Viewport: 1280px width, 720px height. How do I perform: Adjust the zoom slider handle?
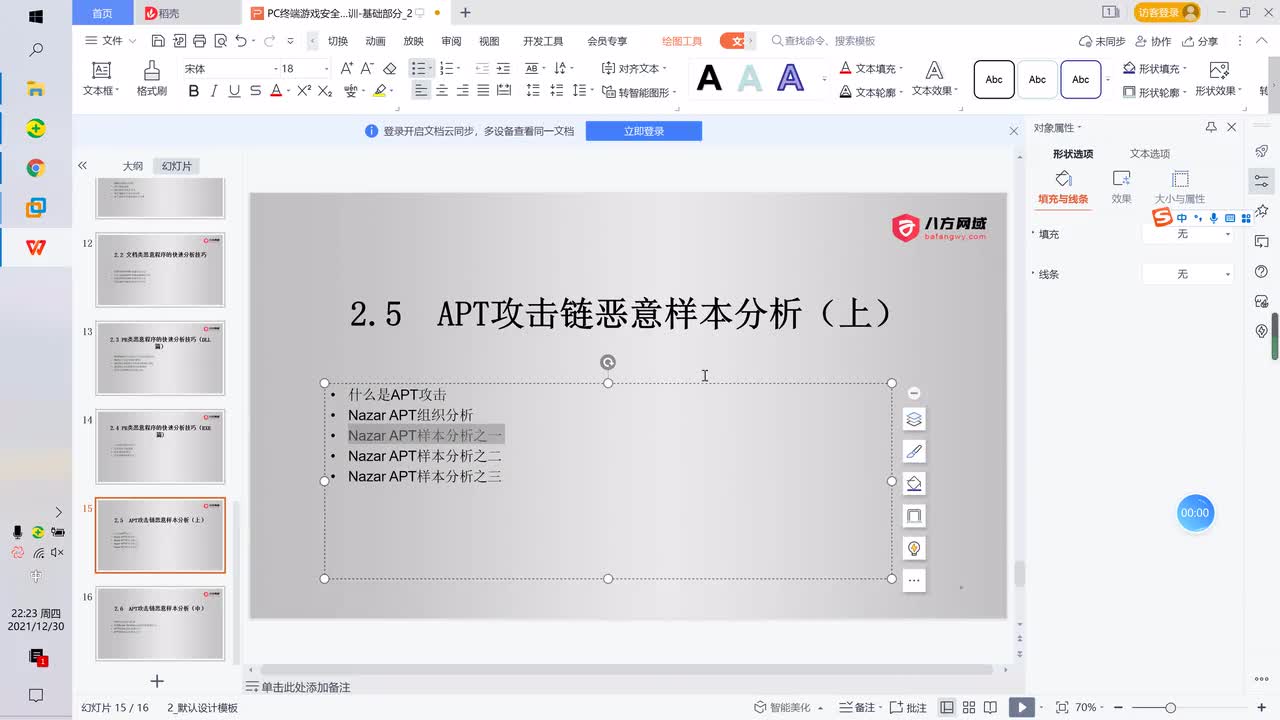pyautogui.click(x=1170, y=707)
